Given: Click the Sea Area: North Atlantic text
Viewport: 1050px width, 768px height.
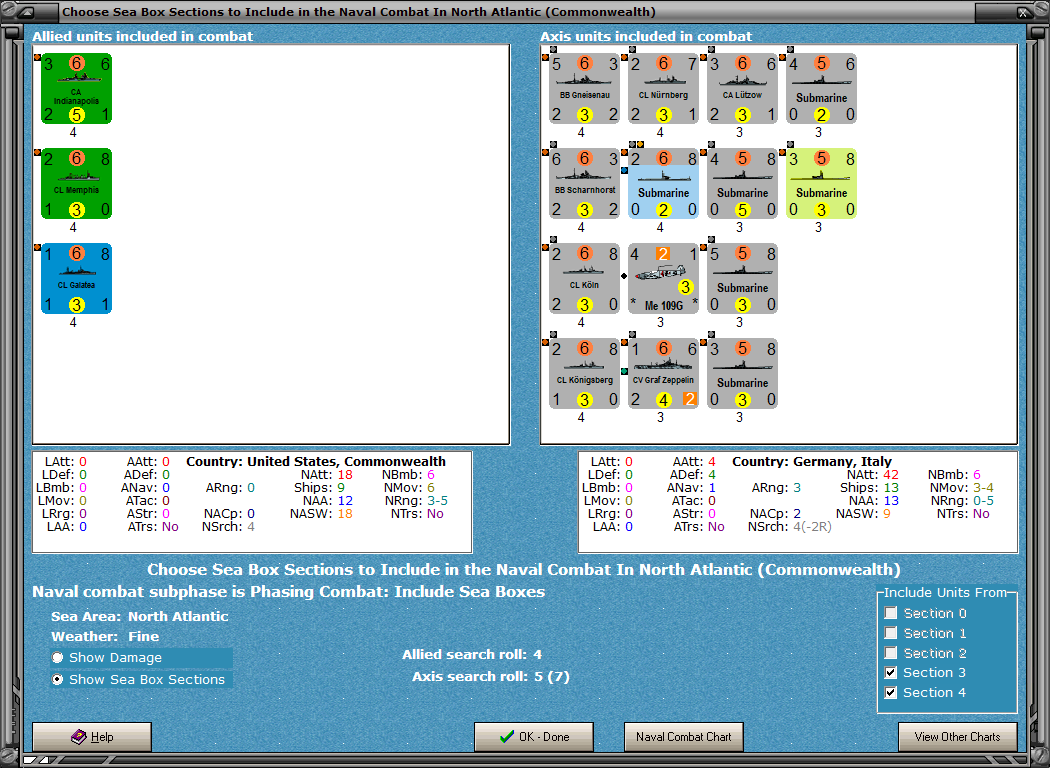Looking at the screenshot, I should tap(139, 616).
